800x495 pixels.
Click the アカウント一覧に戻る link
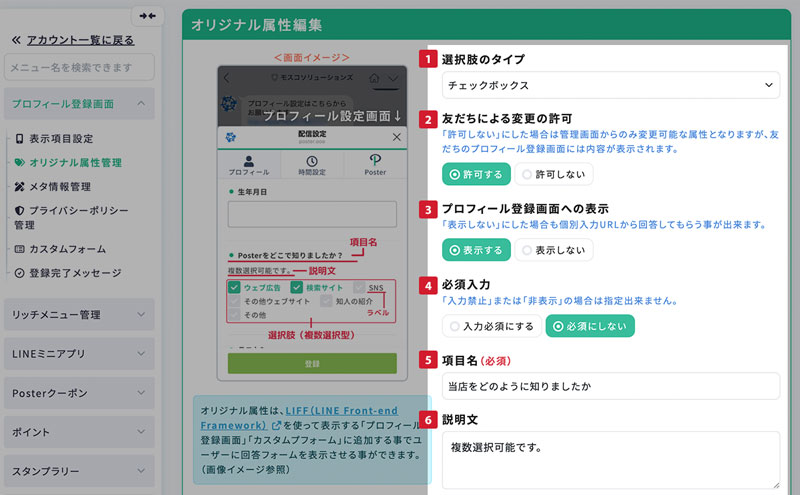[80, 40]
